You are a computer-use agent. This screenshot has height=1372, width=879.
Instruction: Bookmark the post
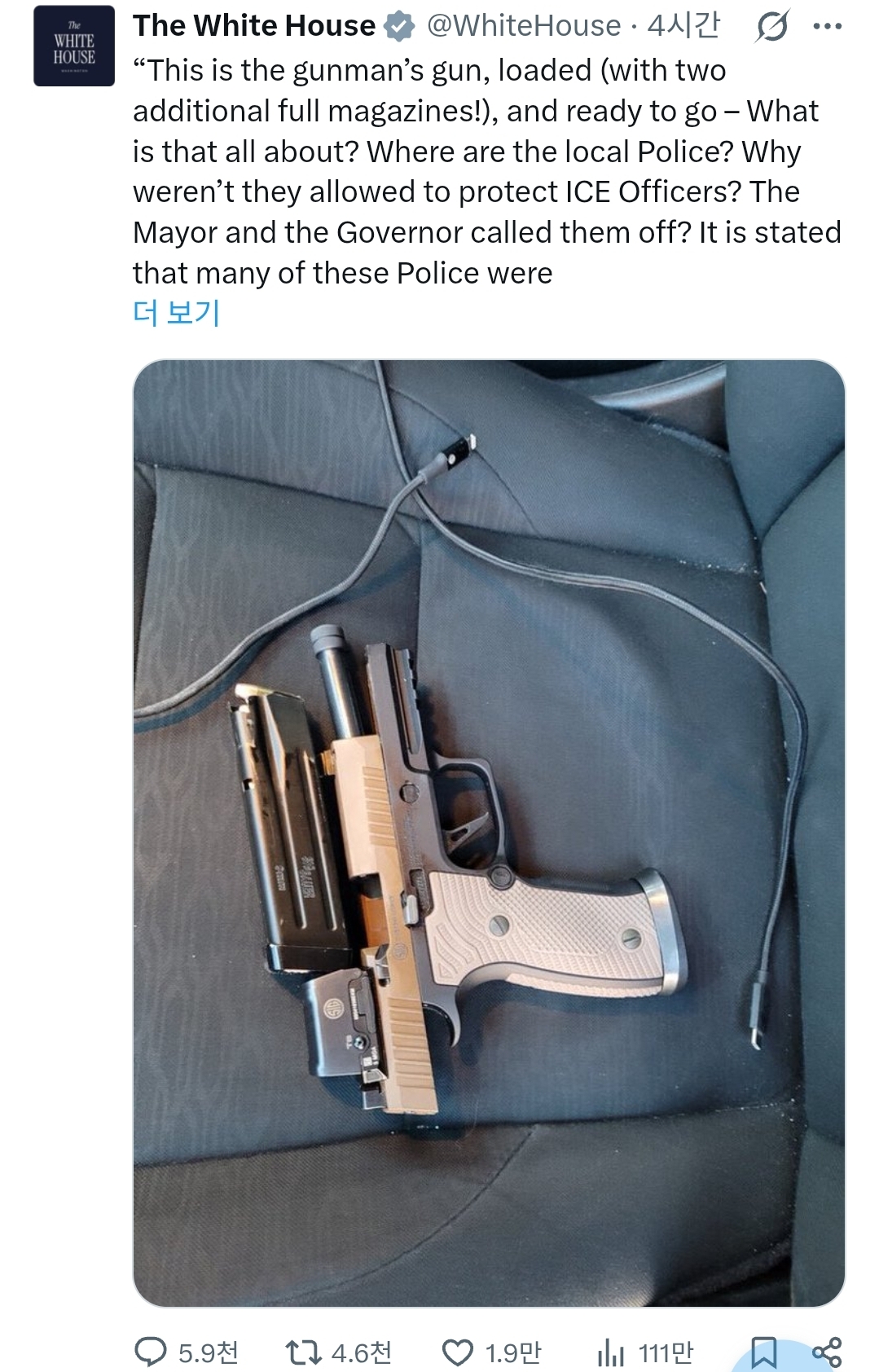click(x=763, y=1352)
